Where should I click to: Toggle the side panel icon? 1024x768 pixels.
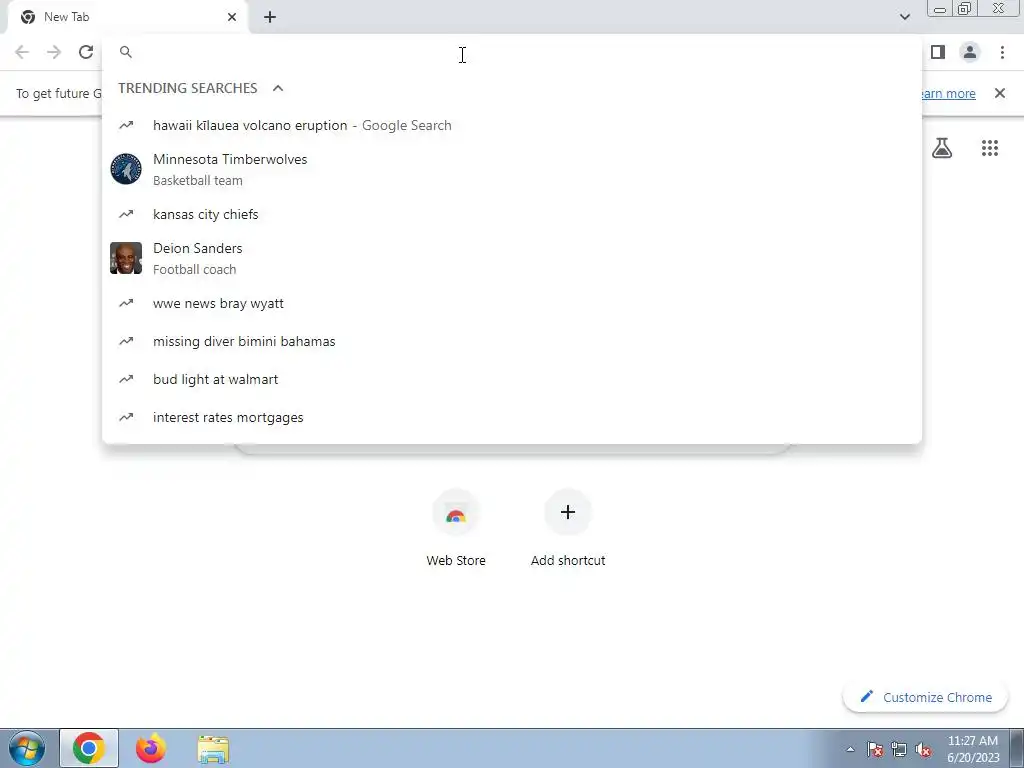point(938,52)
